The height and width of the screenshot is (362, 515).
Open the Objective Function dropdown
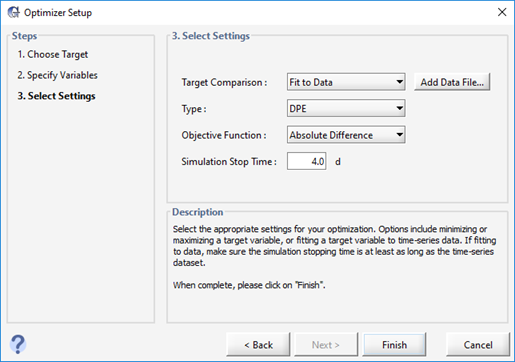tap(346, 135)
